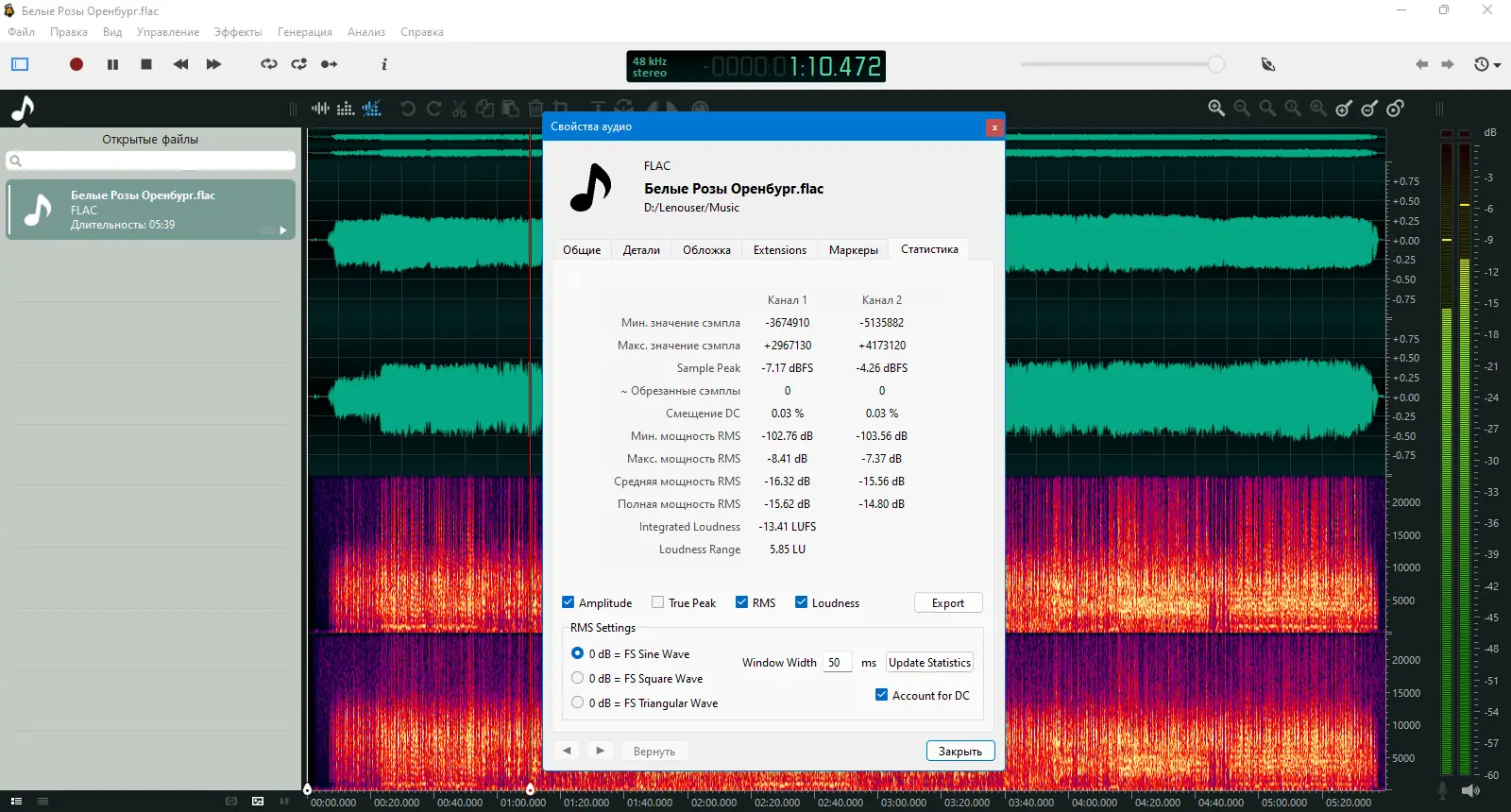Uncheck the Loudness checkbox
Image resolution: width=1511 pixels, height=812 pixels.
802,602
